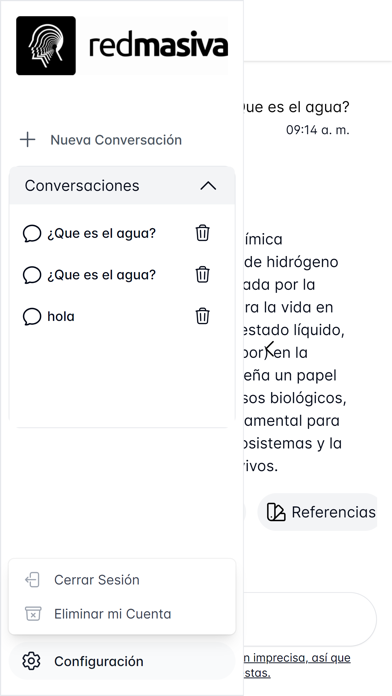Click the archive icon beside Eliminar mi Cuenta
Viewport: 392px width, 696px height.
coord(33,614)
